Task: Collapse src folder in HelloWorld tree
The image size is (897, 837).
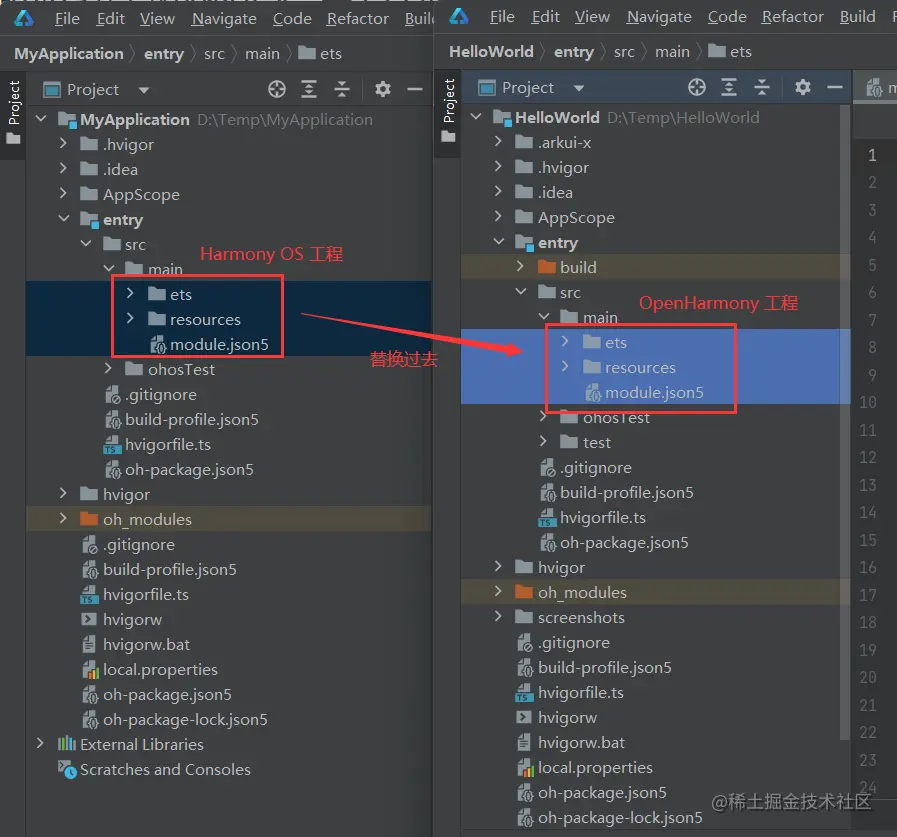Action: click(x=521, y=292)
